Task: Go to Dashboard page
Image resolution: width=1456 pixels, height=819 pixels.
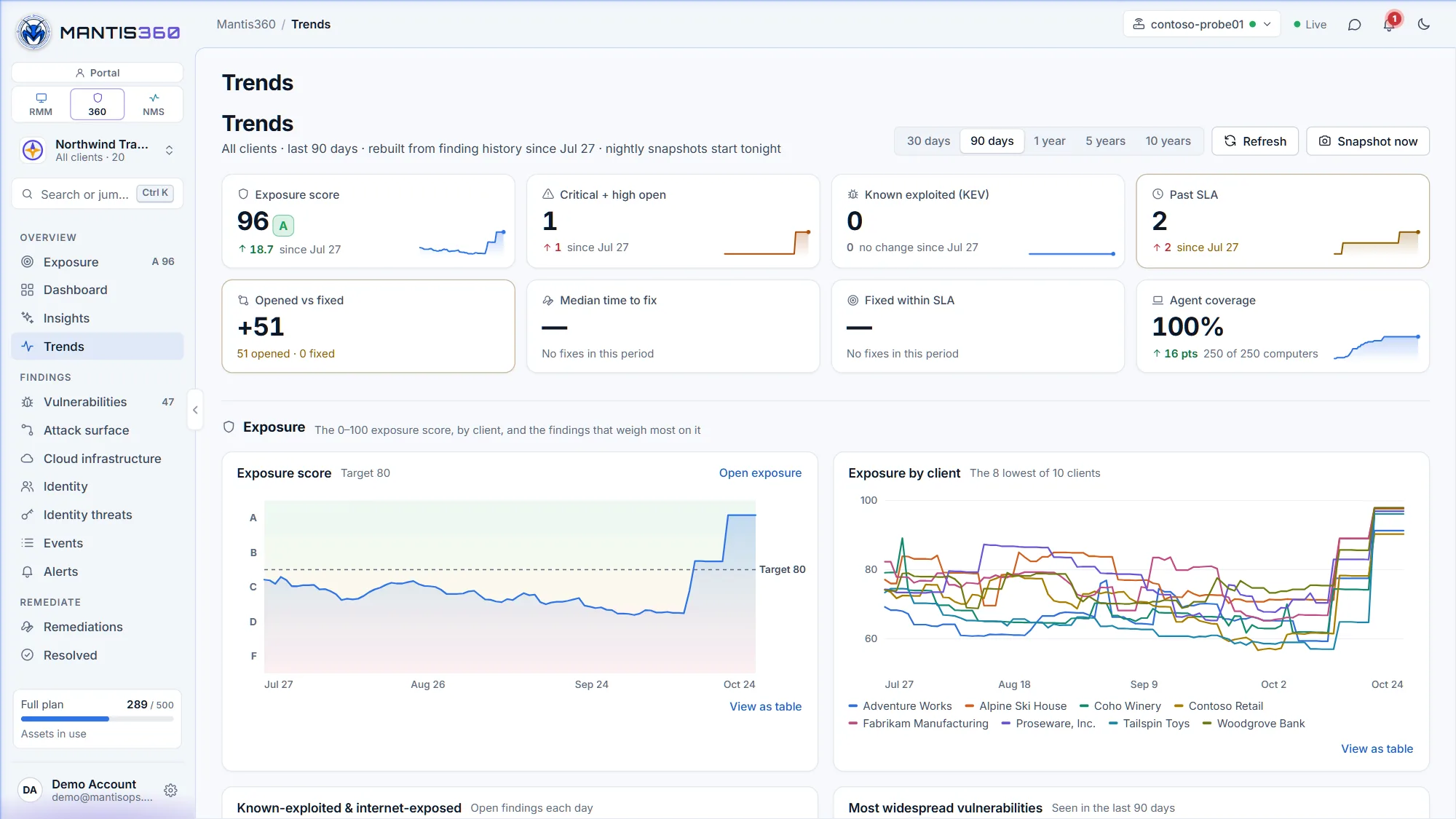Action: [98, 290]
